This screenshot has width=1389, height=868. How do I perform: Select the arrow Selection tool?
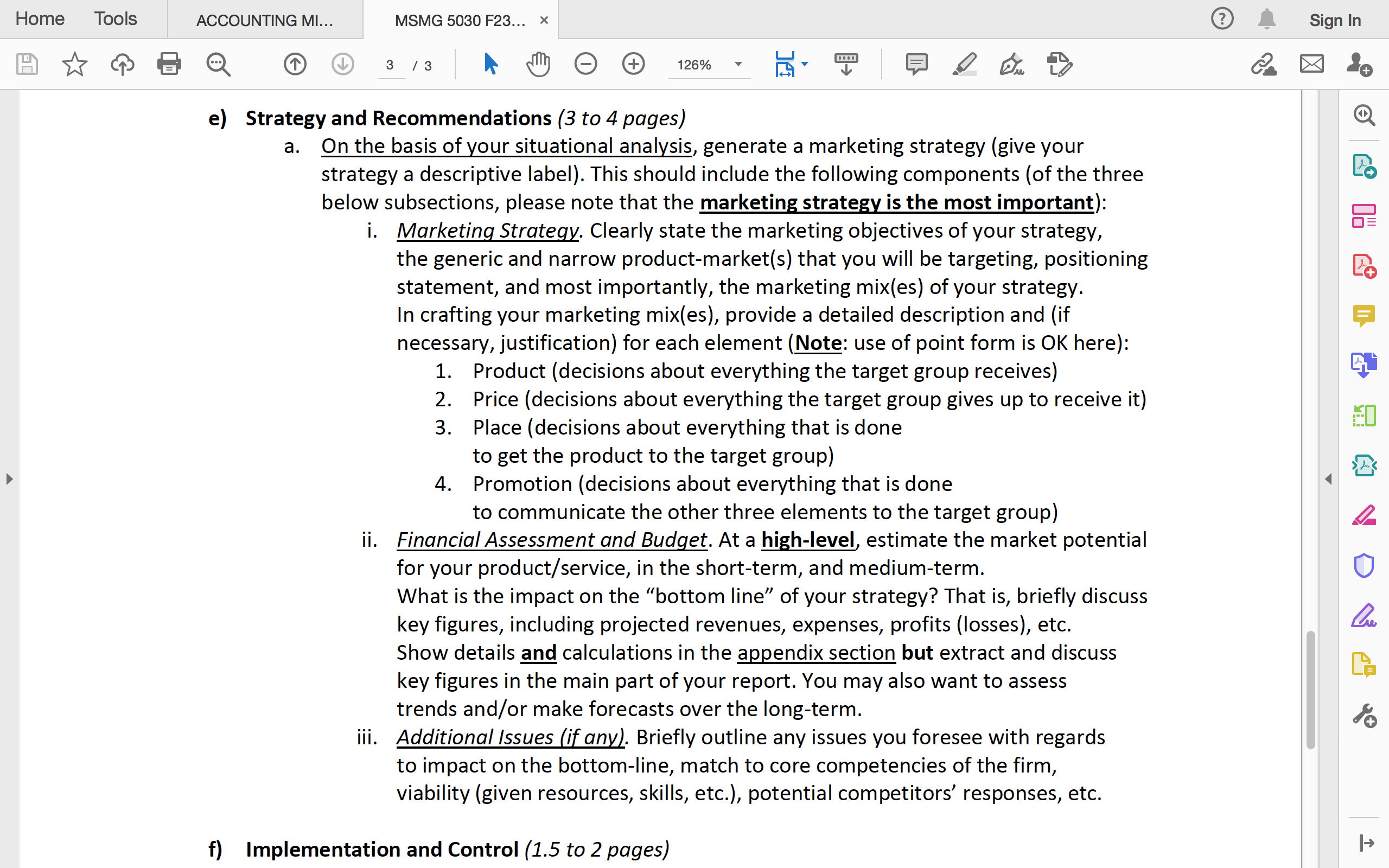coord(489,63)
